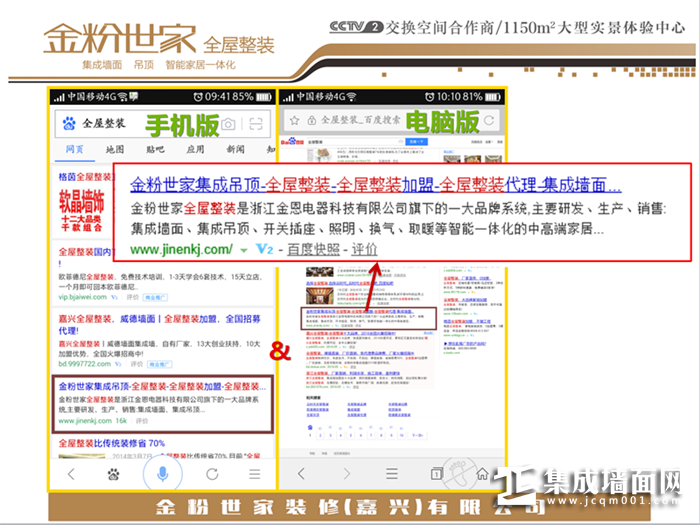This screenshot has width=700, height=525.
Task: Open camera image search in left phone
Action: (228, 124)
